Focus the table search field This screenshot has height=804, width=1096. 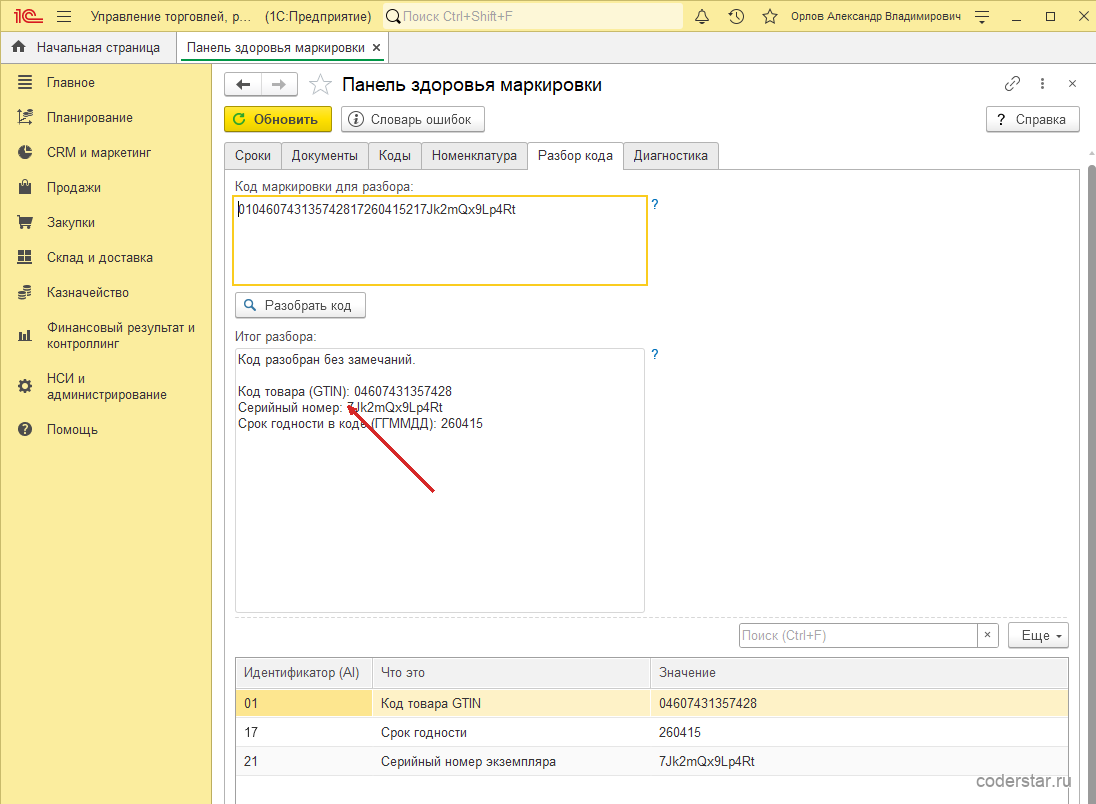[x=858, y=636]
